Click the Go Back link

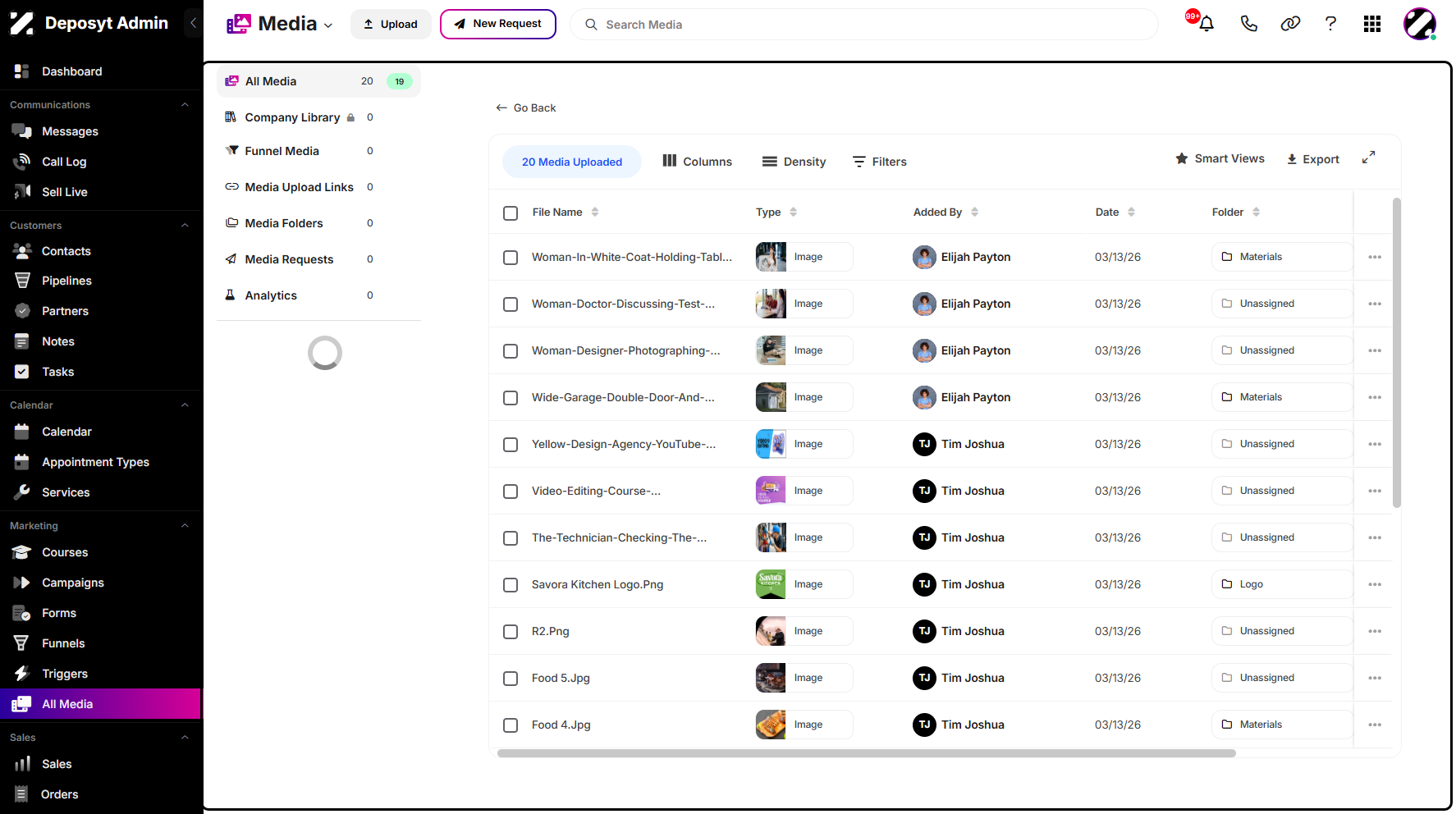coord(526,107)
